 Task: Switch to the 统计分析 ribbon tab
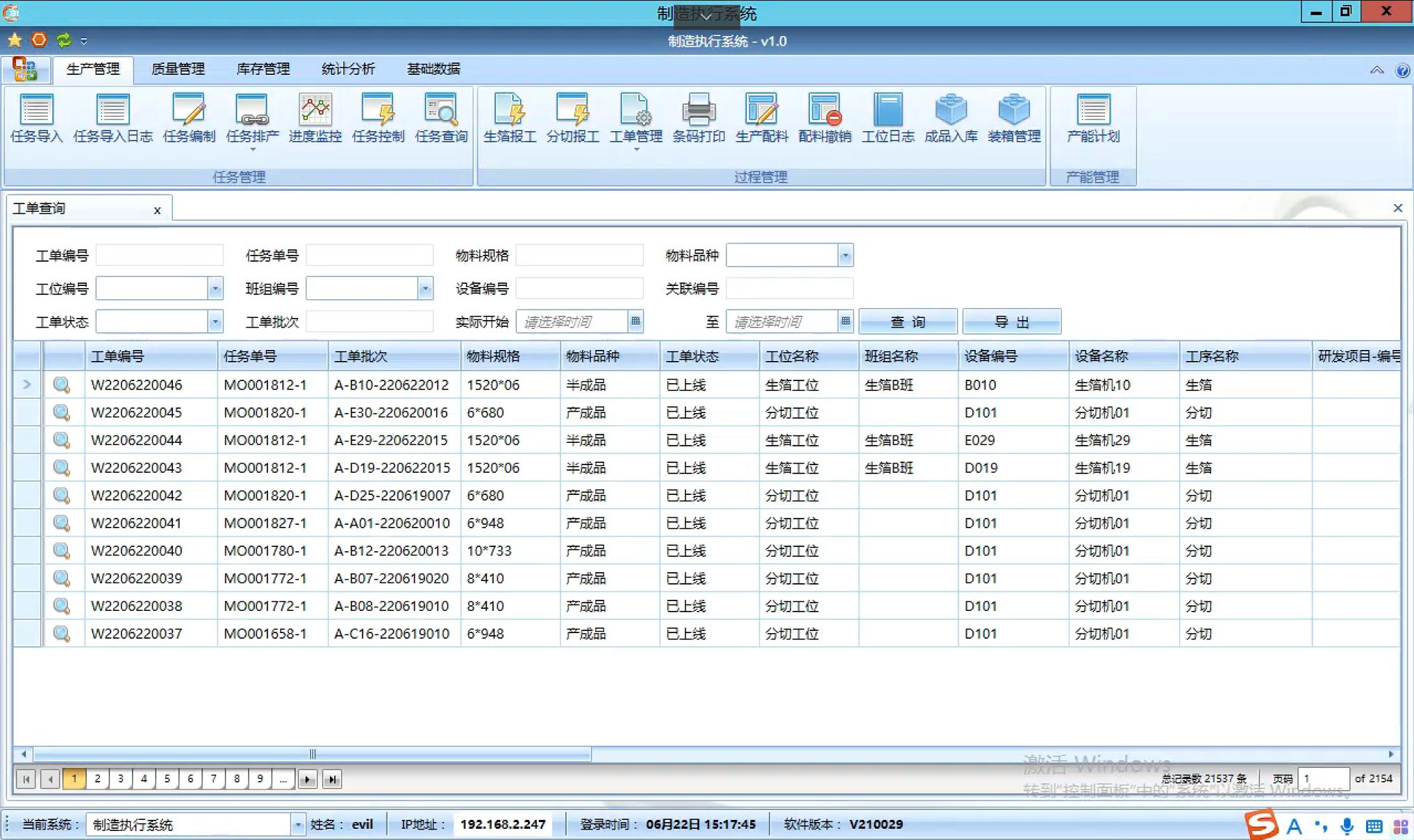pyautogui.click(x=348, y=69)
